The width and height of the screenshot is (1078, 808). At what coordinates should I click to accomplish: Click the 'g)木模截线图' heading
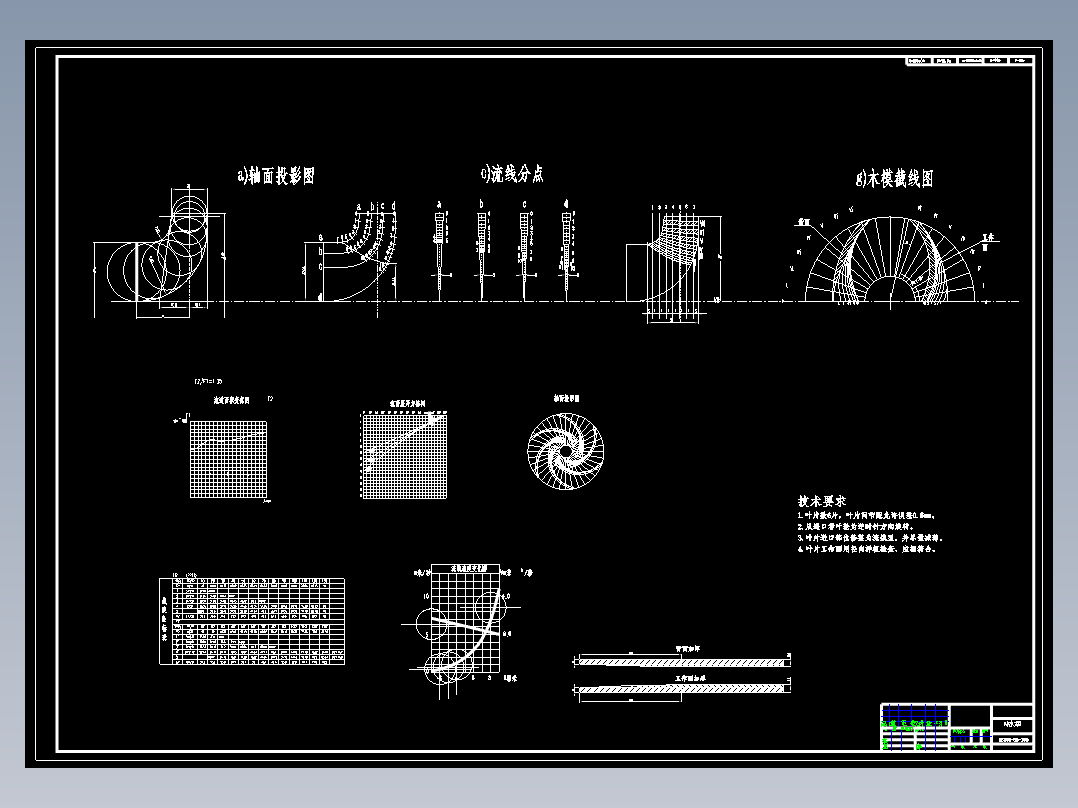pos(894,179)
